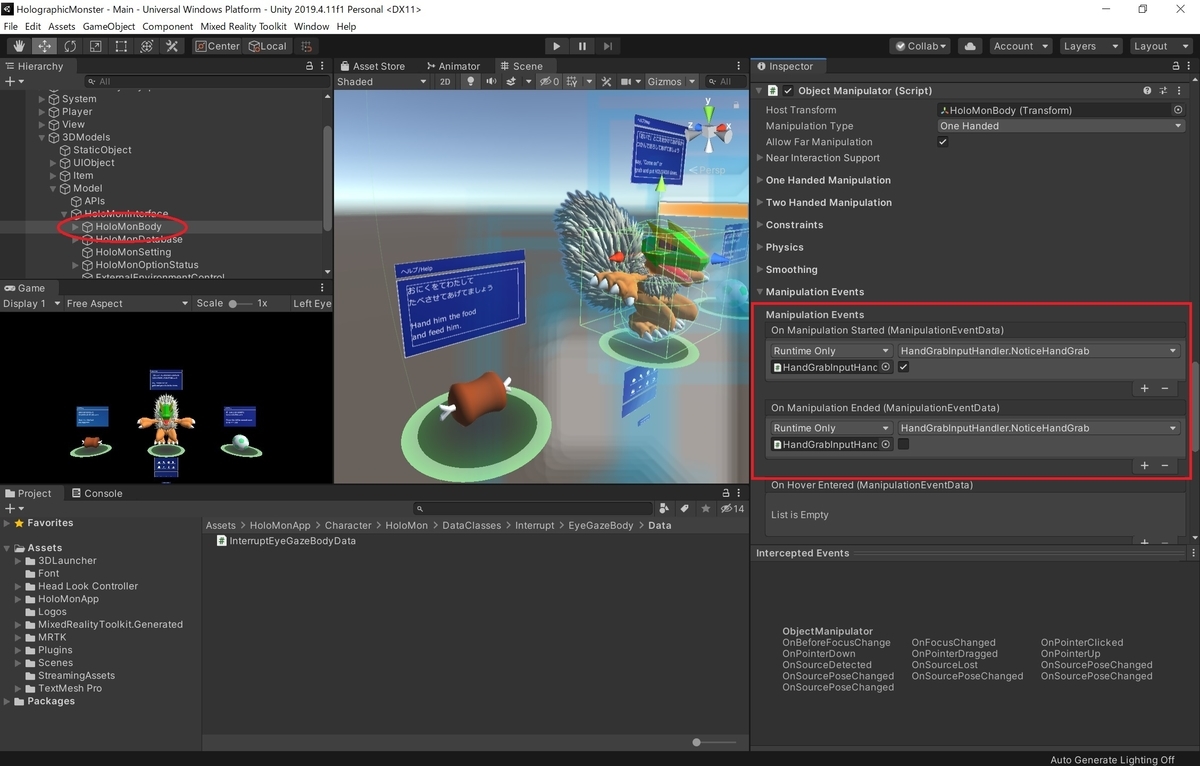Open Unity cloud services icon

point(969,46)
